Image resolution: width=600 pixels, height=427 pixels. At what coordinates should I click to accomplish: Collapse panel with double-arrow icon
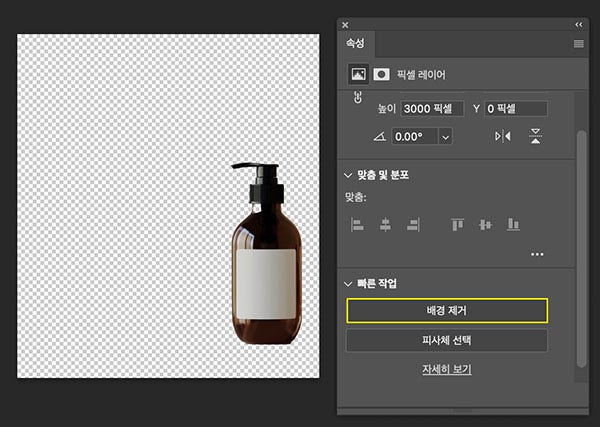(x=579, y=25)
